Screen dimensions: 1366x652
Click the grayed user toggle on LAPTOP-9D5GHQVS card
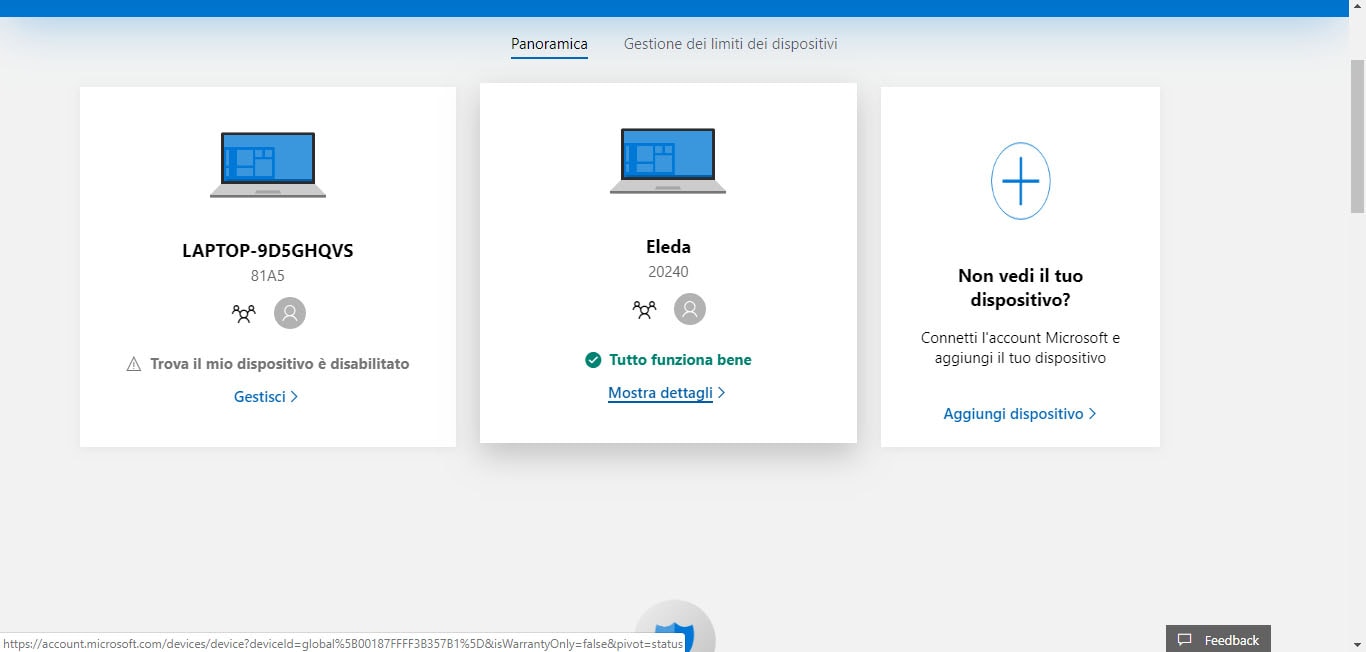pyautogui.click(x=290, y=313)
